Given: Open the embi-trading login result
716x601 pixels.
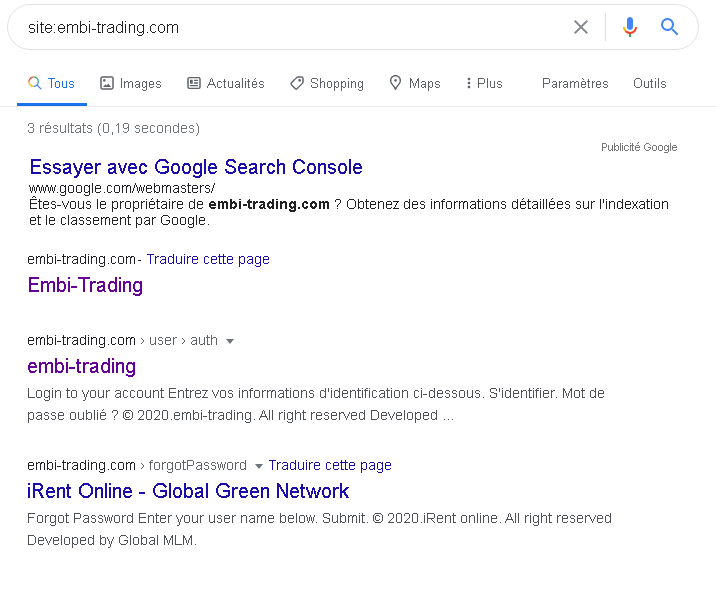Looking at the screenshot, I should click(x=82, y=366).
